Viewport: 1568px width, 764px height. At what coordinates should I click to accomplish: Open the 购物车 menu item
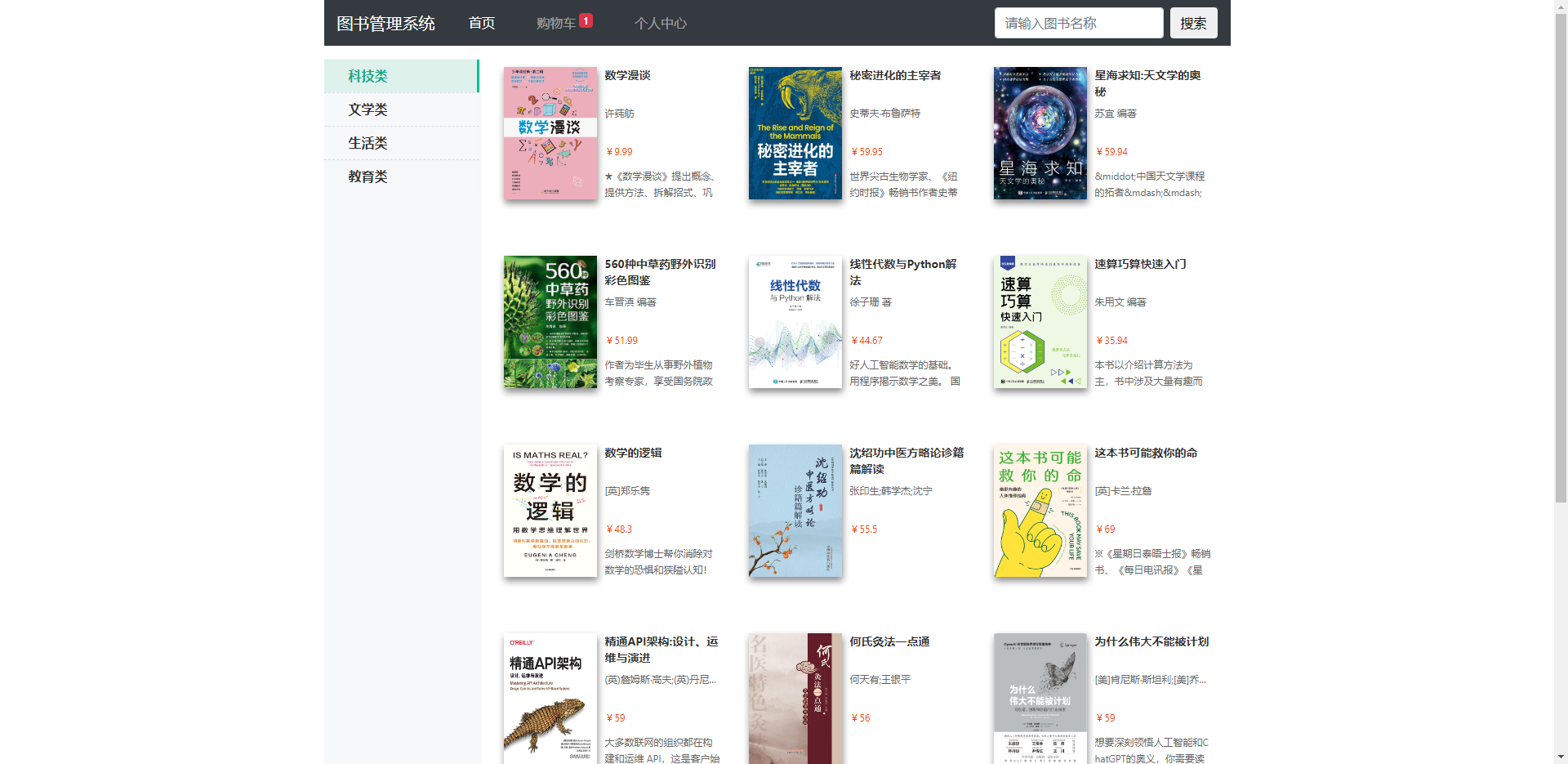pos(555,23)
